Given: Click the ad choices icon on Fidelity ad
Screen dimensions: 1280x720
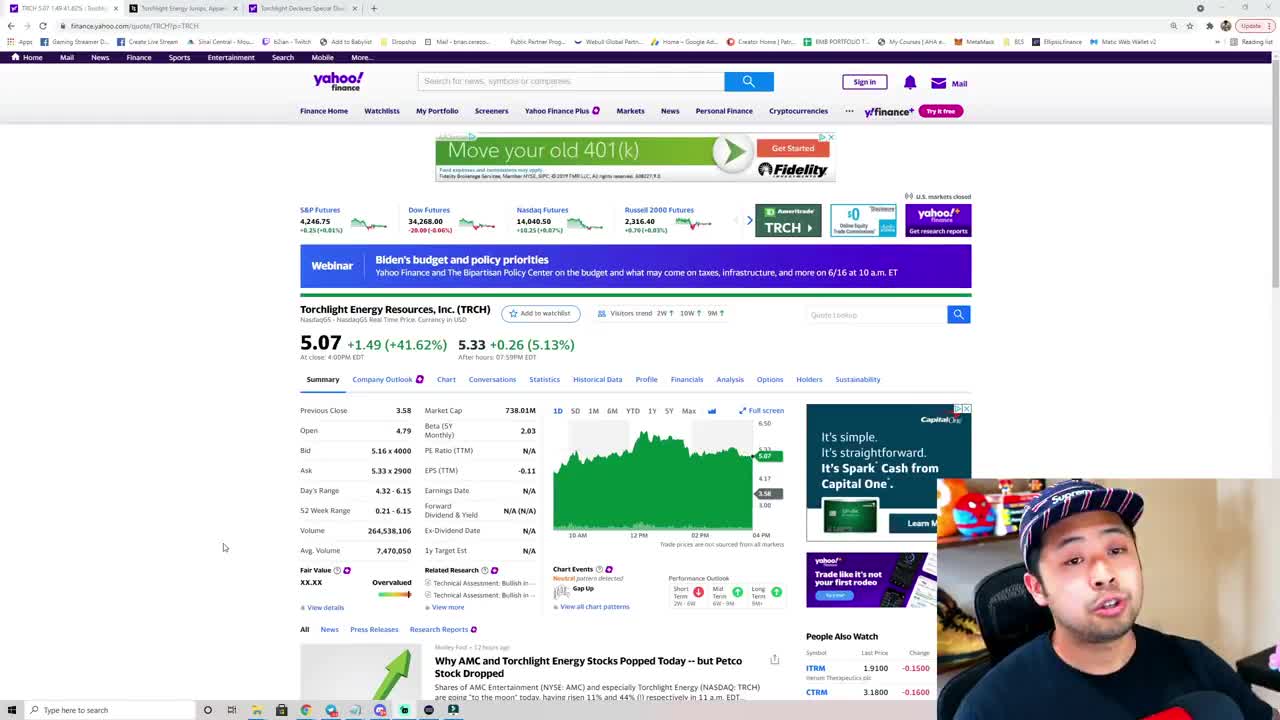Looking at the screenshot, I should click(x=822, y=137).
